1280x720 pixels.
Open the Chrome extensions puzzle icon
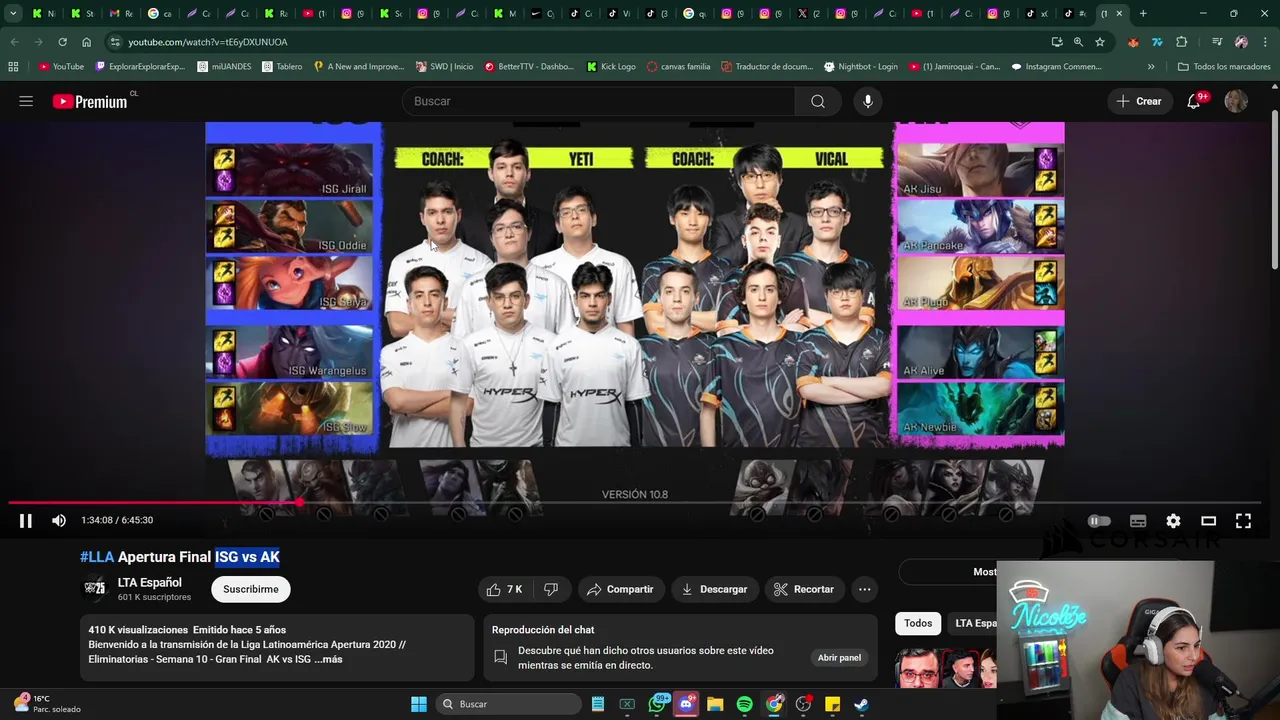[1182, 42]
